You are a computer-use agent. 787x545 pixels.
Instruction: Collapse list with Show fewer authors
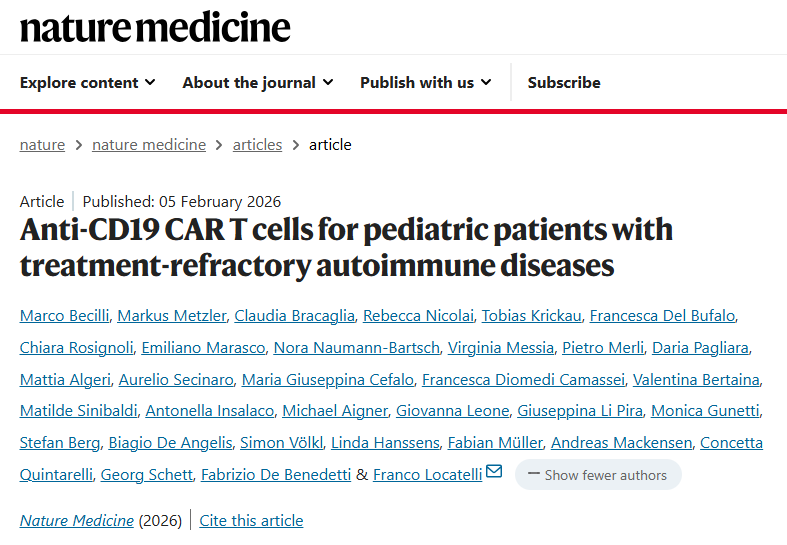pos(598,475)
